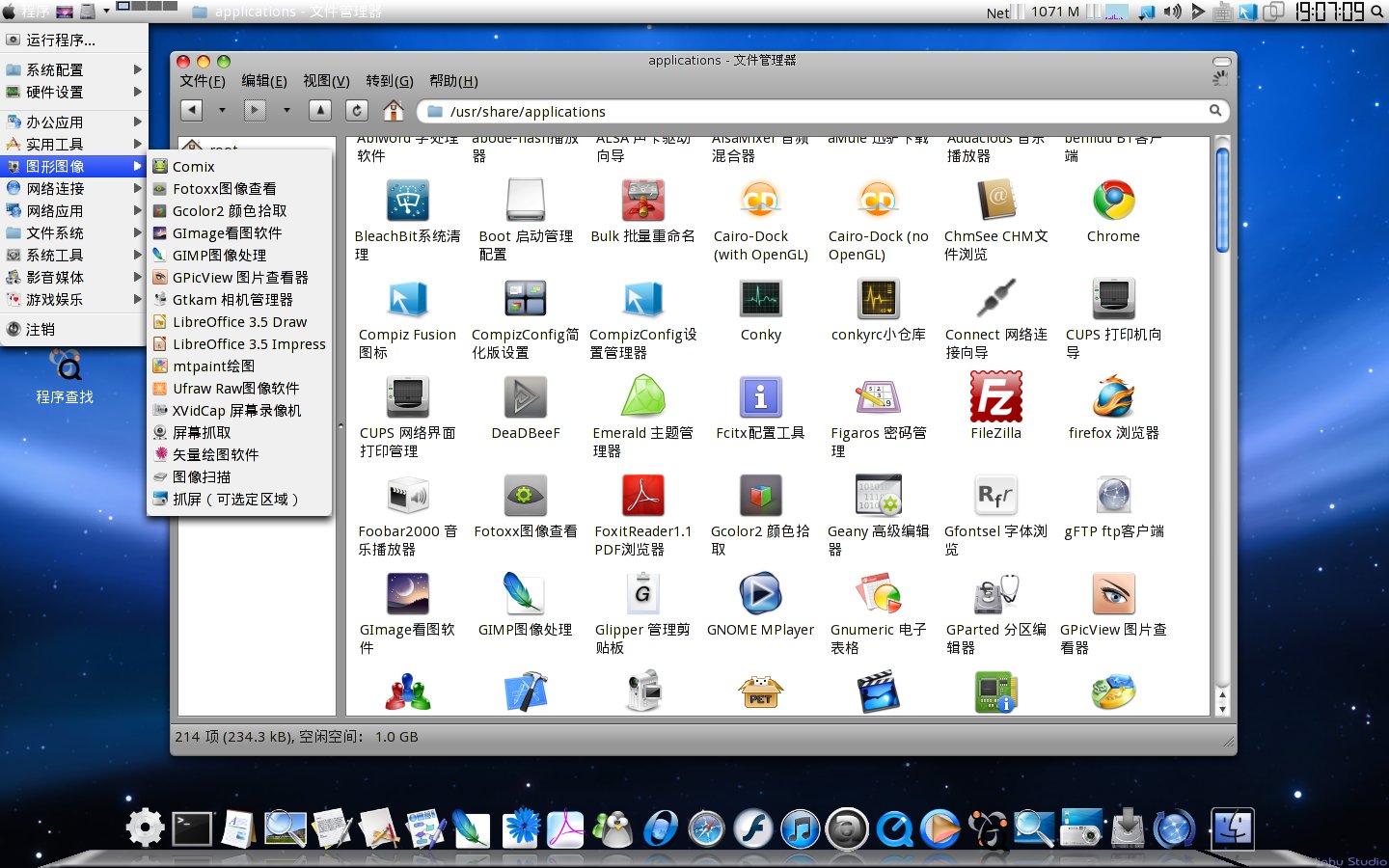Viewport: 1389px width, 868px height.
Task: Open the 视图(V) menu
Action: [326, 81]
